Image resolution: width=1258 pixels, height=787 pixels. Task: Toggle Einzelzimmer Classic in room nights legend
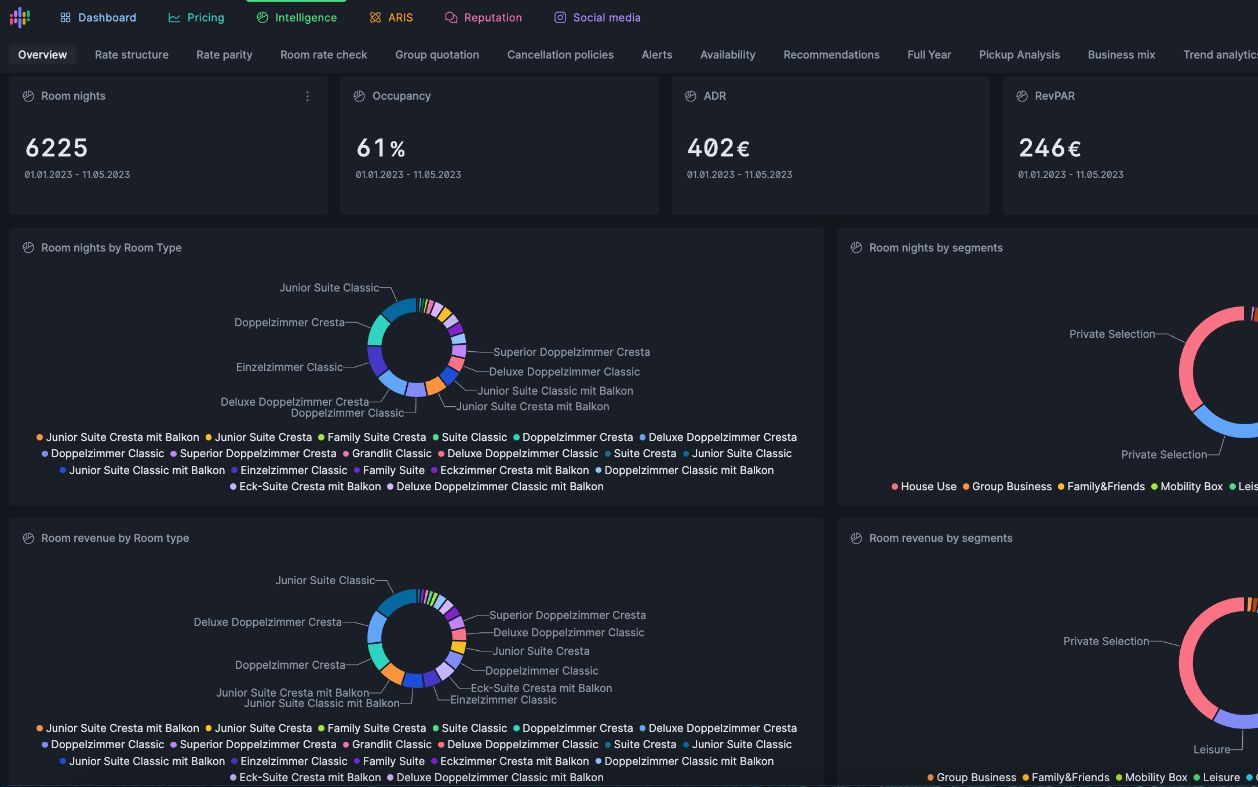[289, 470]
